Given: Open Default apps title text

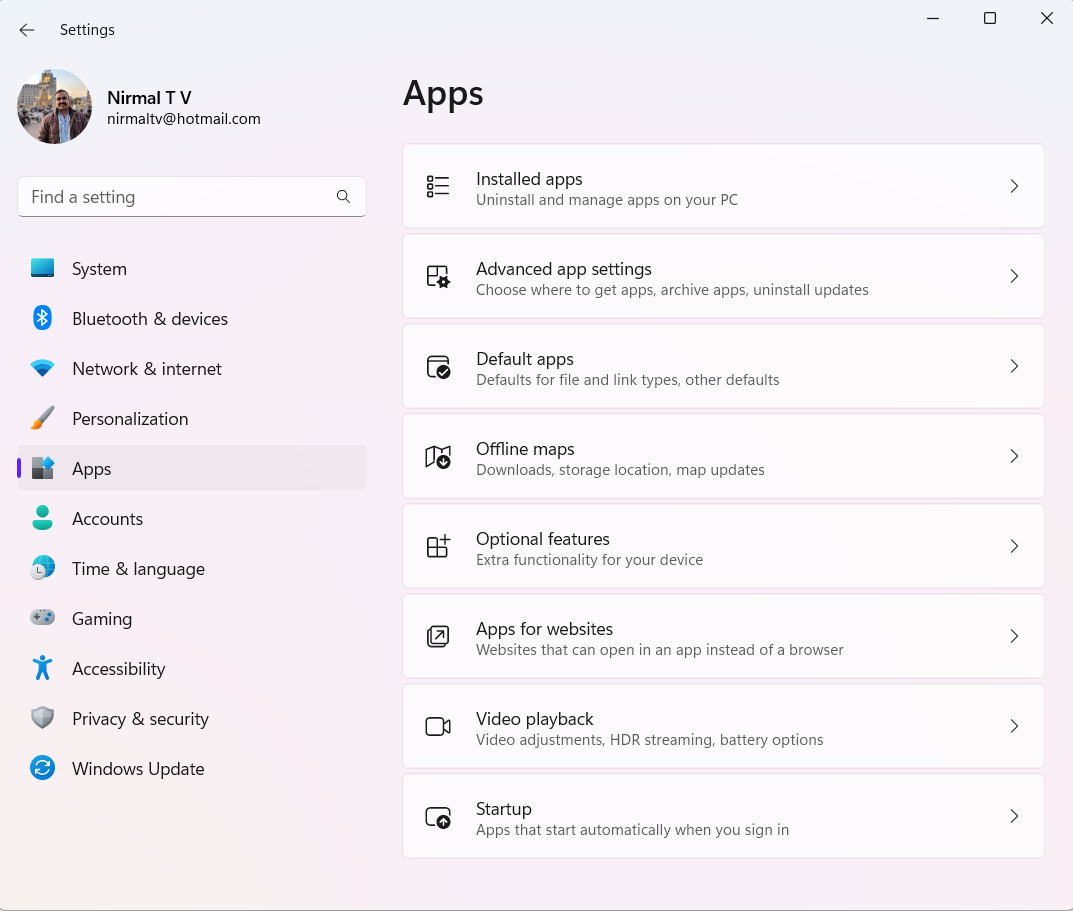Looking at the screenshot, I should pyautogui.click(x=525, y=359).
